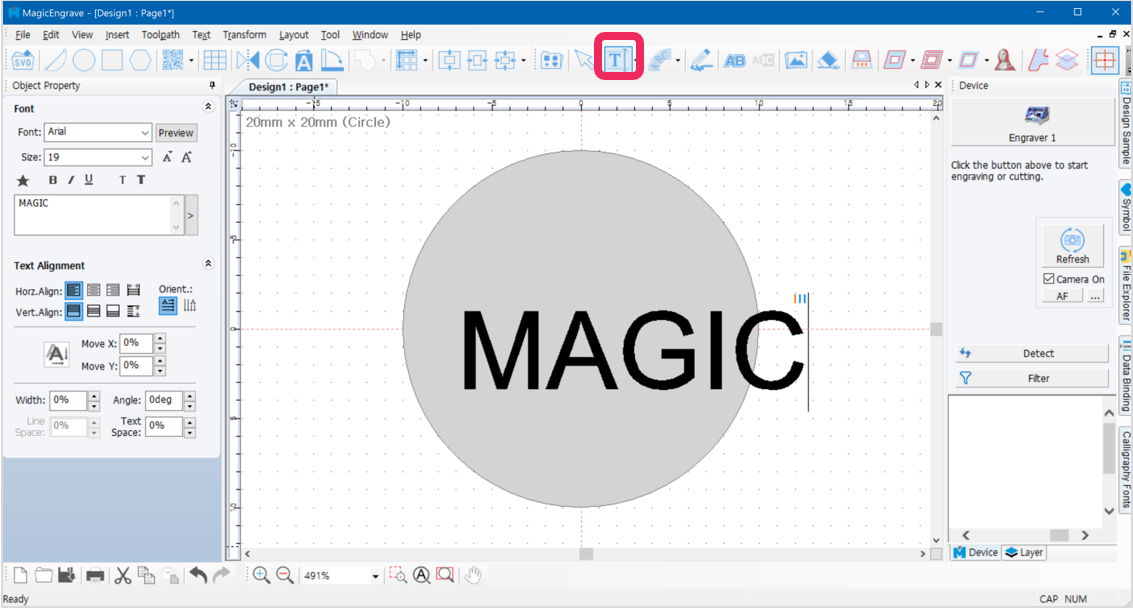Open the Layout menu

[293, 35]
